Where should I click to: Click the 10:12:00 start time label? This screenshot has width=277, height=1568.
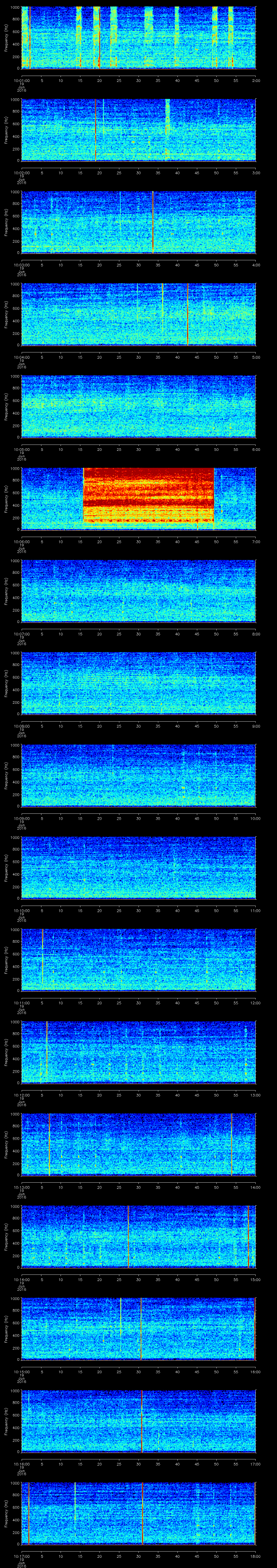pyautogui.click(x=21, y=1095)
